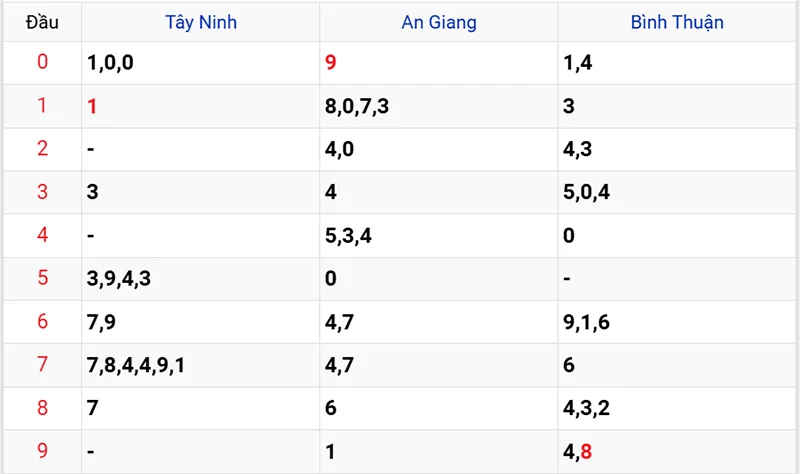Viewport: 800px width, 474px height.
Task: Select An Giang cell showing 8,0,7,3
Action: coord(357,106)
